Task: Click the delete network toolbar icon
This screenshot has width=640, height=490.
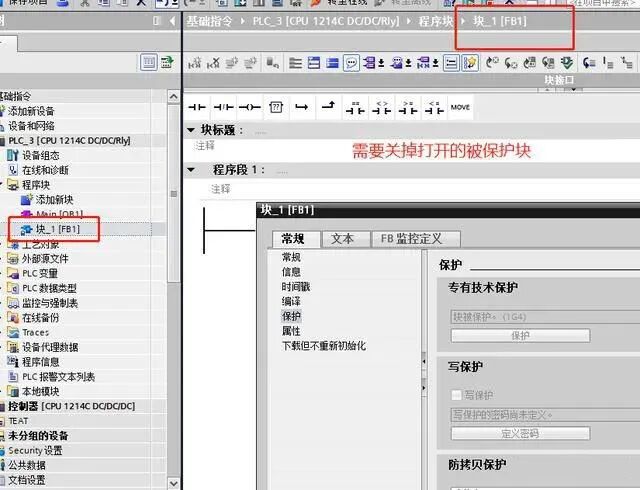Action: [x=213, y=63]
